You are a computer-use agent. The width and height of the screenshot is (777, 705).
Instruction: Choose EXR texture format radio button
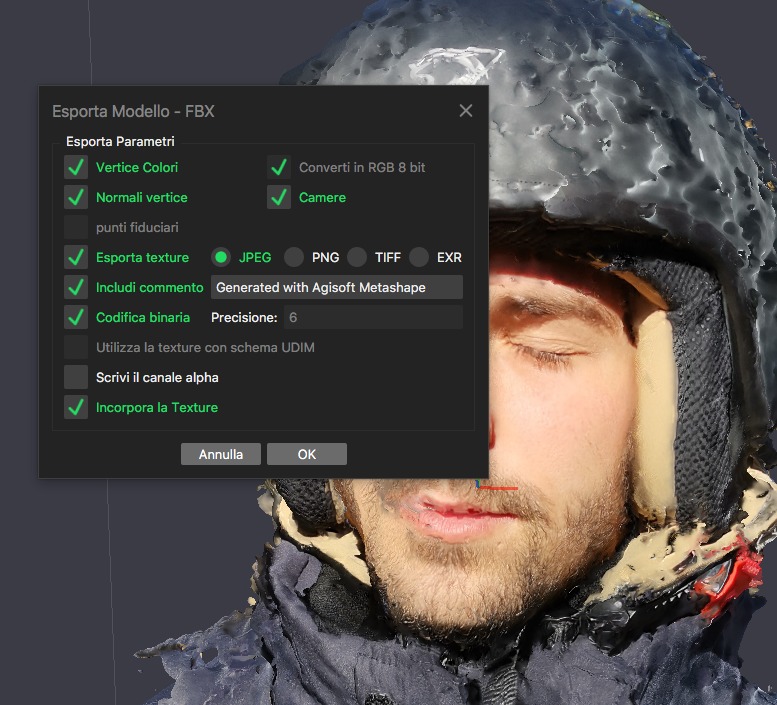point(419,257)
